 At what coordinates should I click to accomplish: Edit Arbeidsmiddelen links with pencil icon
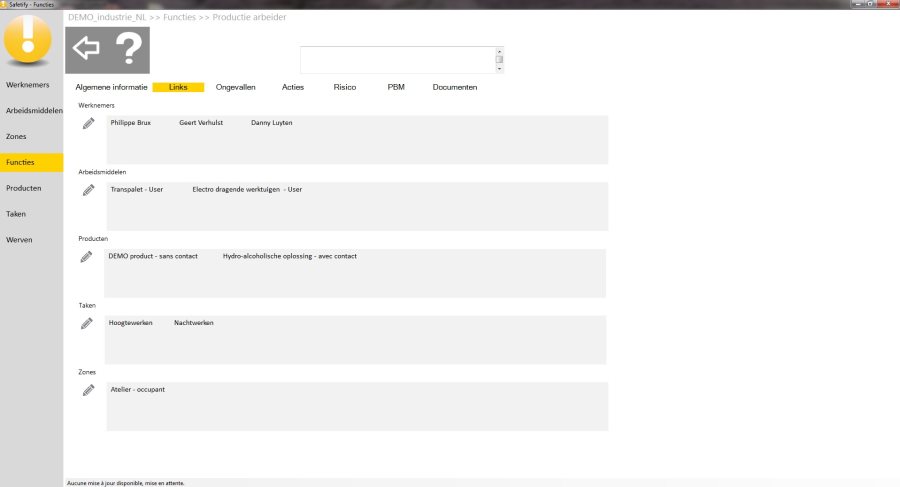click(88, 190)
